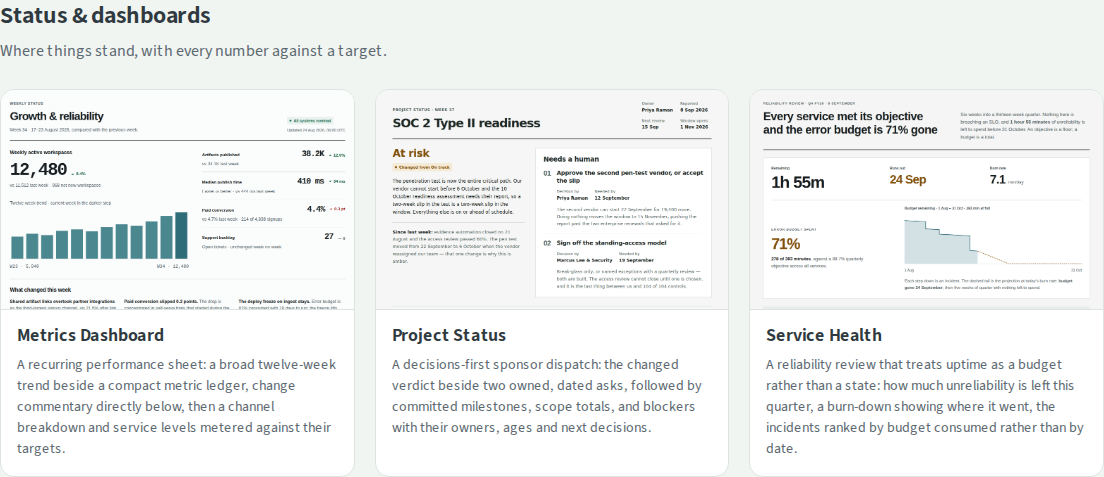Click the Metrics Dashboard description text

tap(177, 407)
